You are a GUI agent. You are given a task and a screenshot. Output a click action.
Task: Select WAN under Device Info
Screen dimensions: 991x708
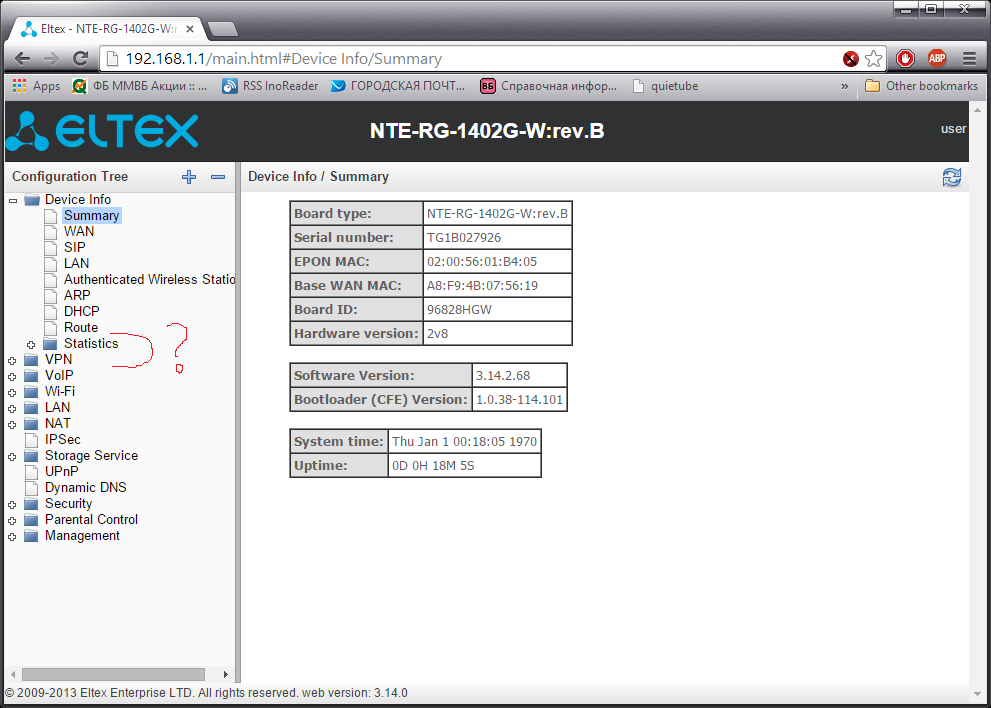[x=79, y=231]
